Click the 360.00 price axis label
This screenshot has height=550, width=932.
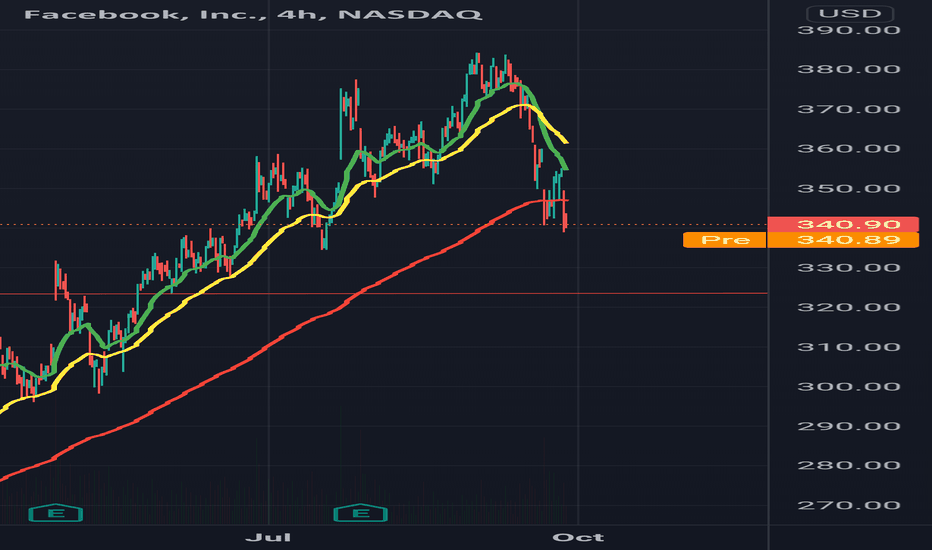(x=849, y=149)
